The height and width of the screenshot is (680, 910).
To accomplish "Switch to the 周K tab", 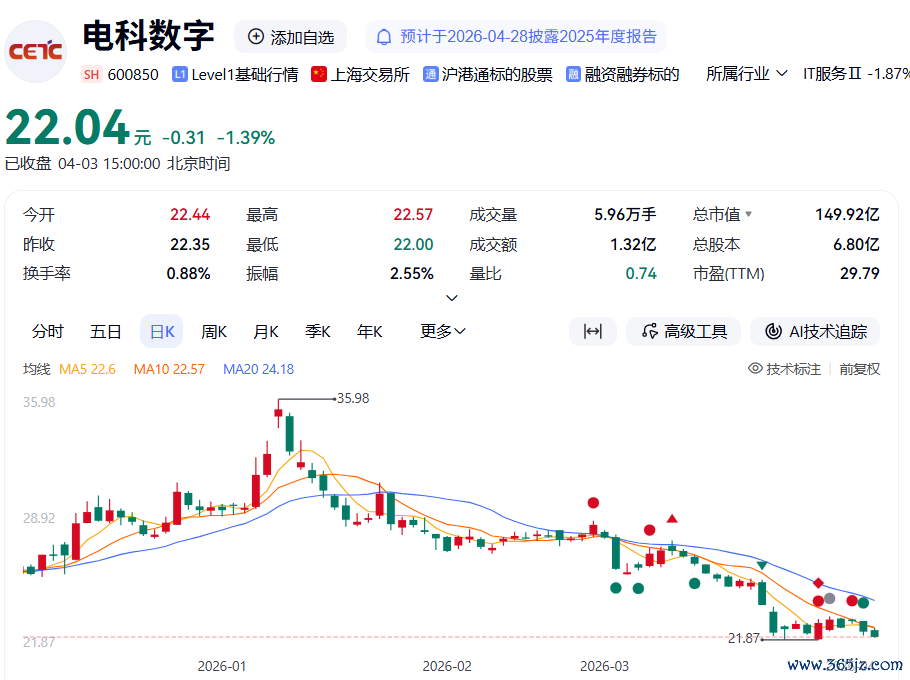I will coord(214,331).
